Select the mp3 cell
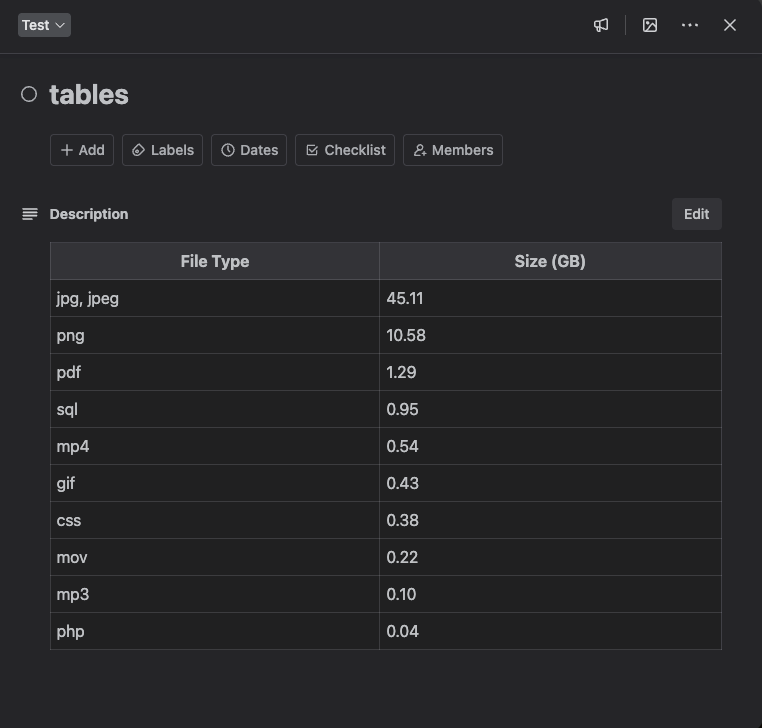Image resolution: width=762 pixels, height=728 pixels. [215, 594]
